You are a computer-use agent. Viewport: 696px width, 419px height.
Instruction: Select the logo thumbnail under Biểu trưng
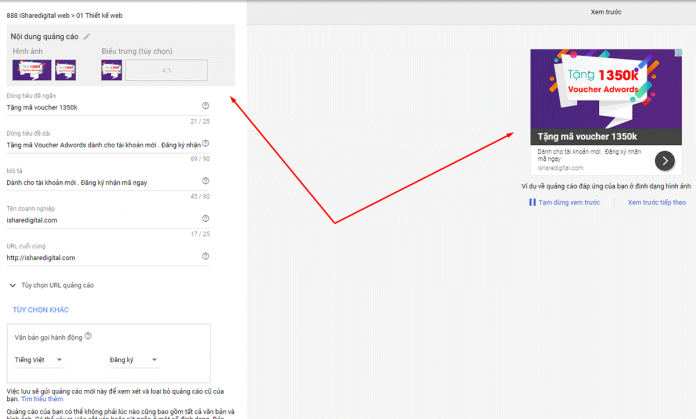click(x=111, y=69)
